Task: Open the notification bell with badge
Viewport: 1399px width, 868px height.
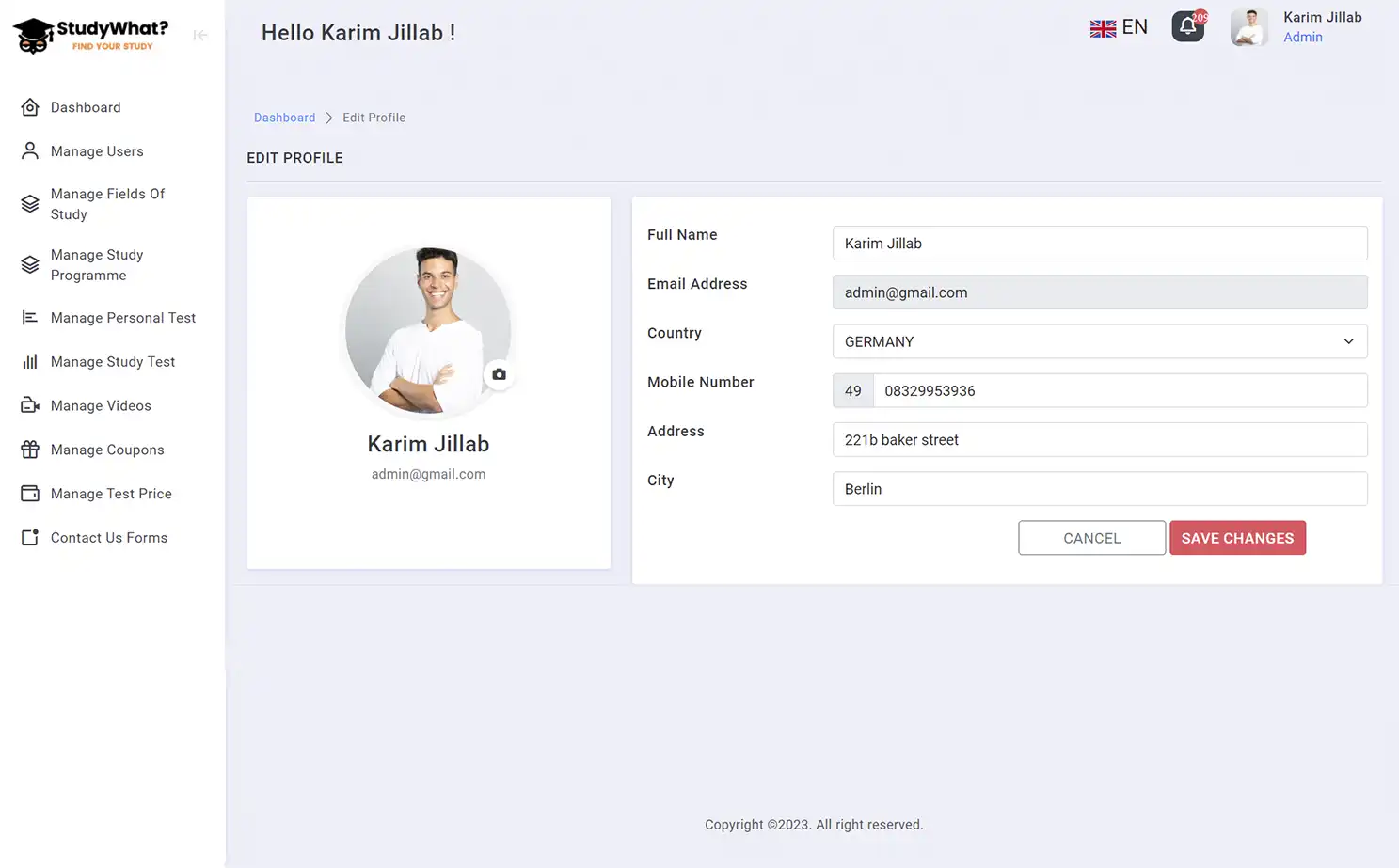Action: coord(1187,26)
